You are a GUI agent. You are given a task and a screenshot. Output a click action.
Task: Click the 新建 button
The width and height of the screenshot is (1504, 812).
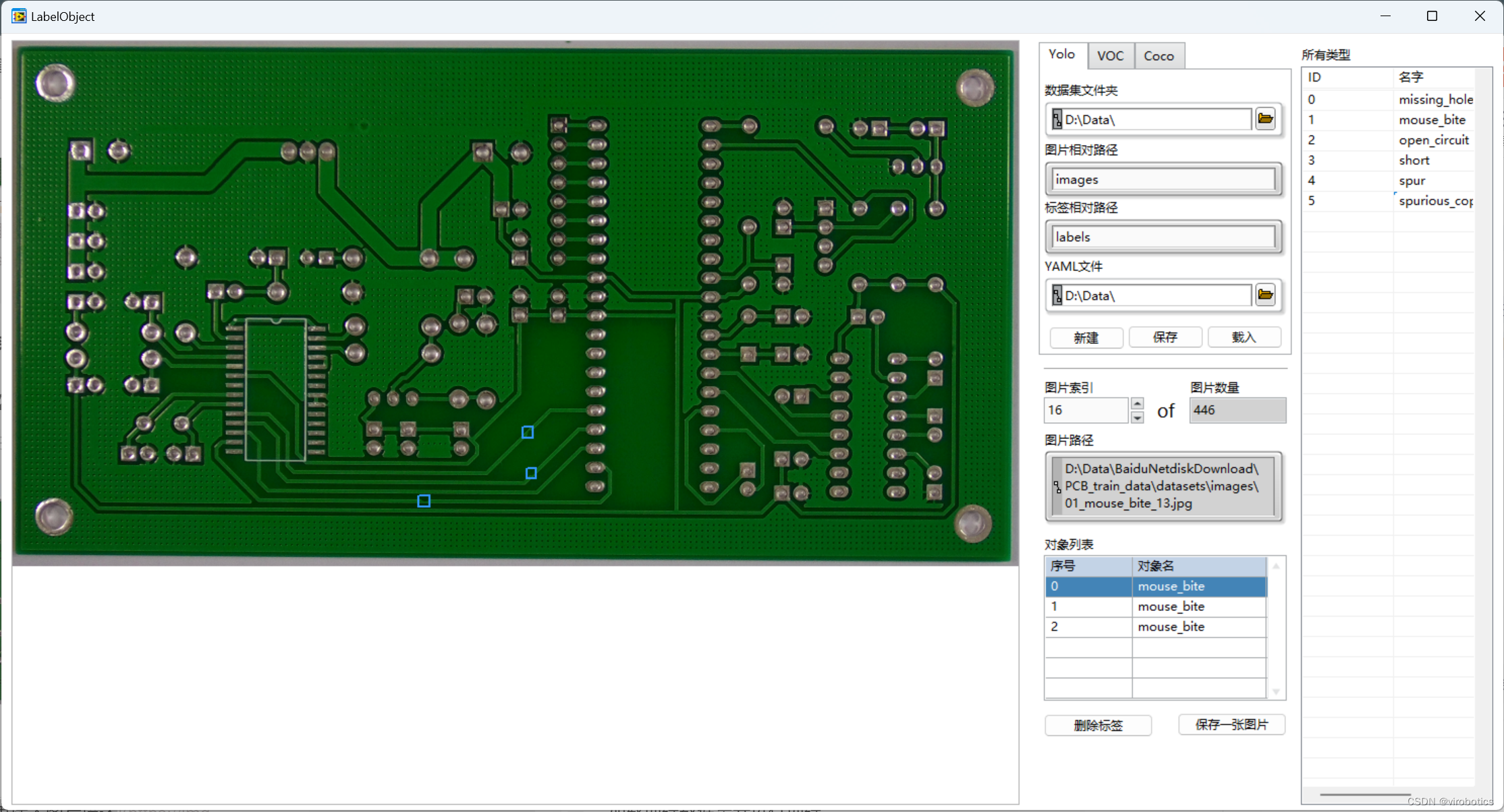coord(1086,337)
